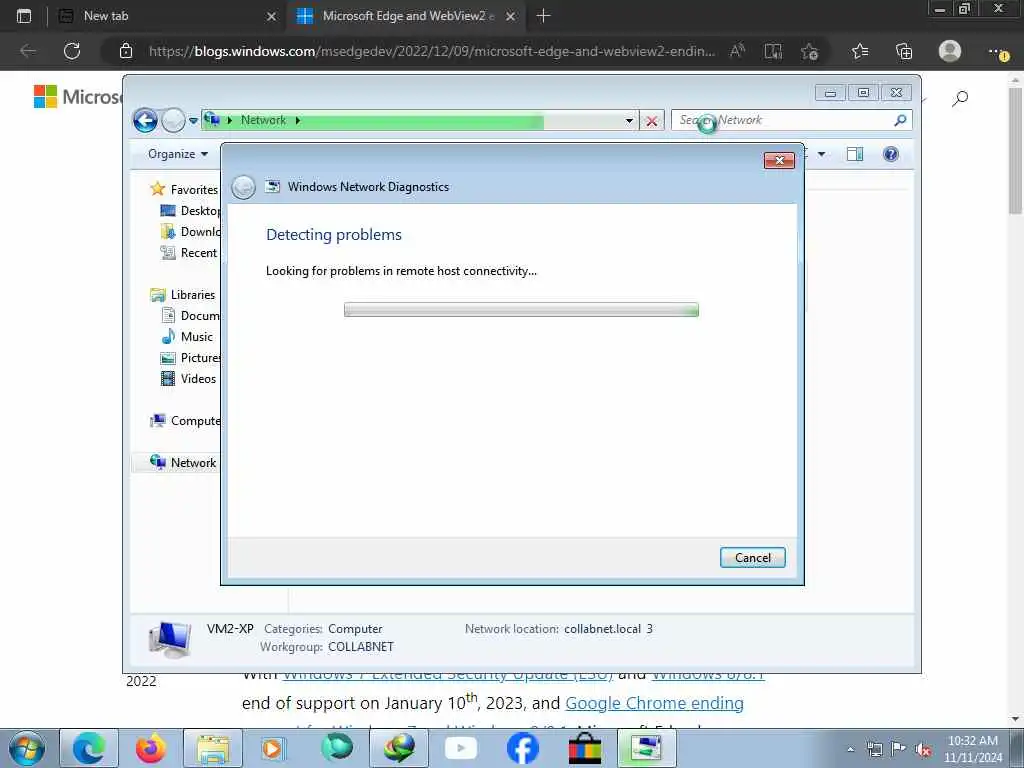Click the diagnostics back arrow button

244,187
